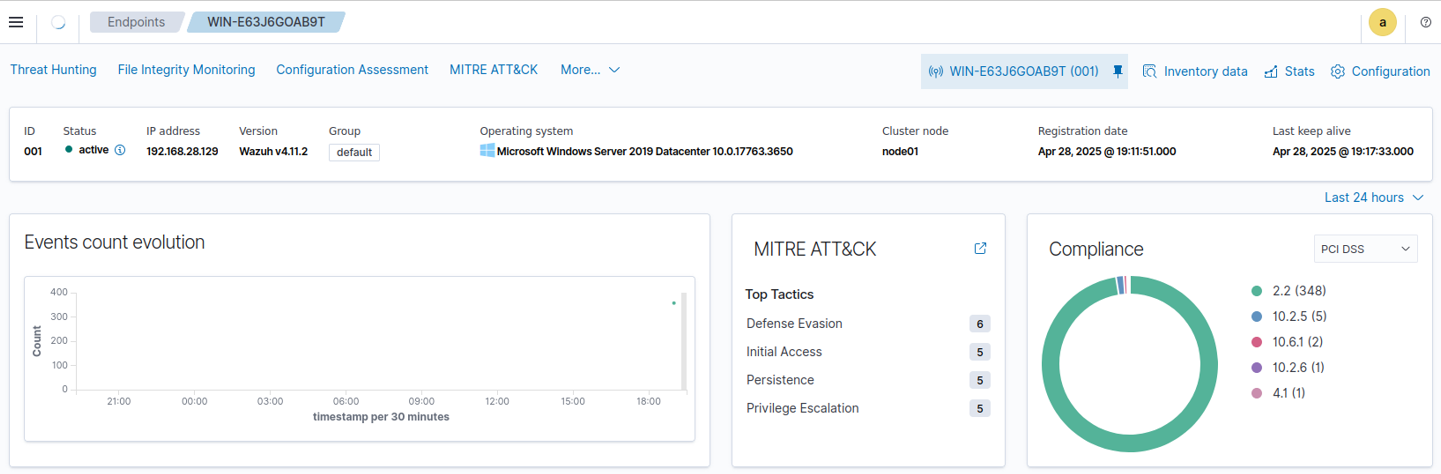Click the IP address 192.168.28.129

[x=182, y=151]
